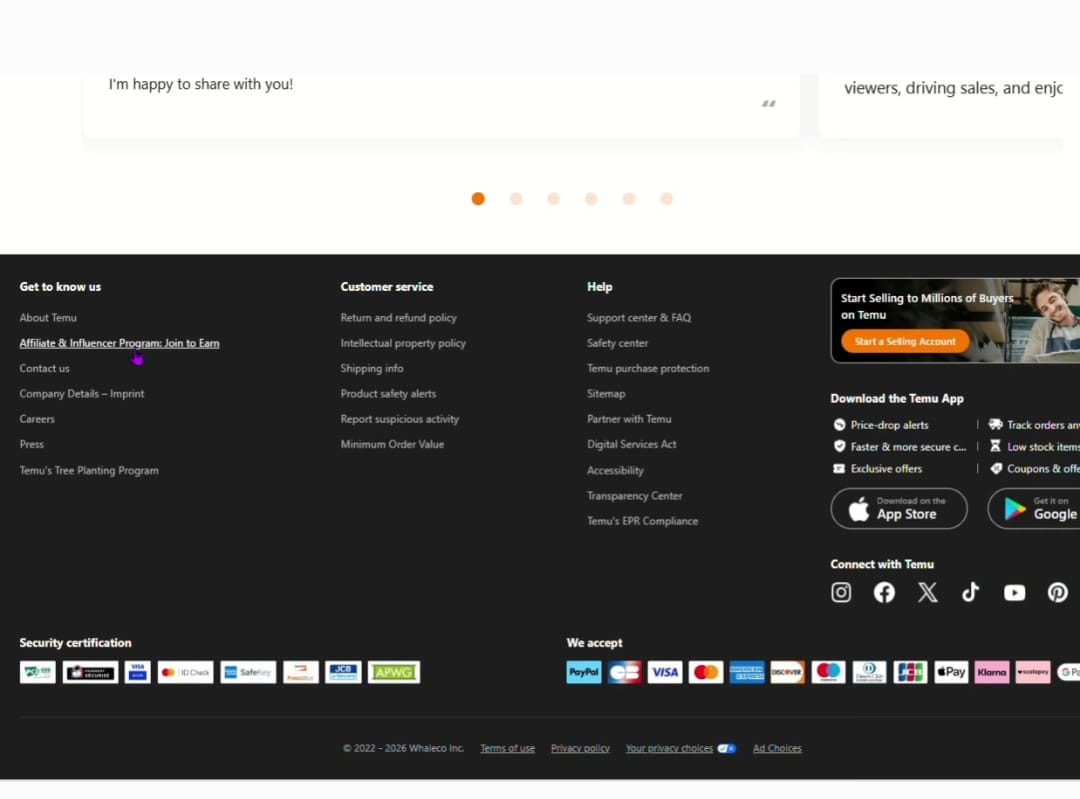This screenshot has width=1080, height=799.
Task: Open the Transparency Center link
Action: [x=635, y=496]
